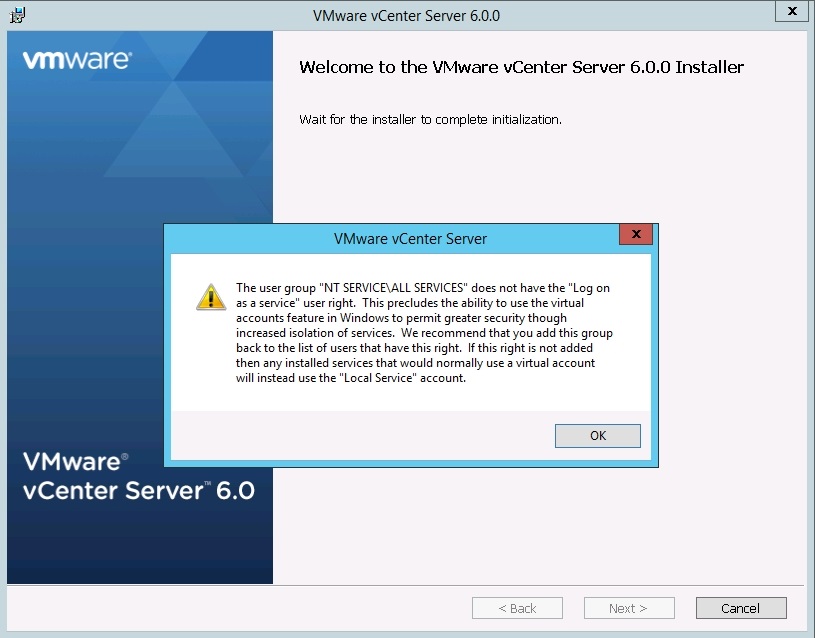
Task: Click the warning dialog's blue title bar
Action: [410, 239]
